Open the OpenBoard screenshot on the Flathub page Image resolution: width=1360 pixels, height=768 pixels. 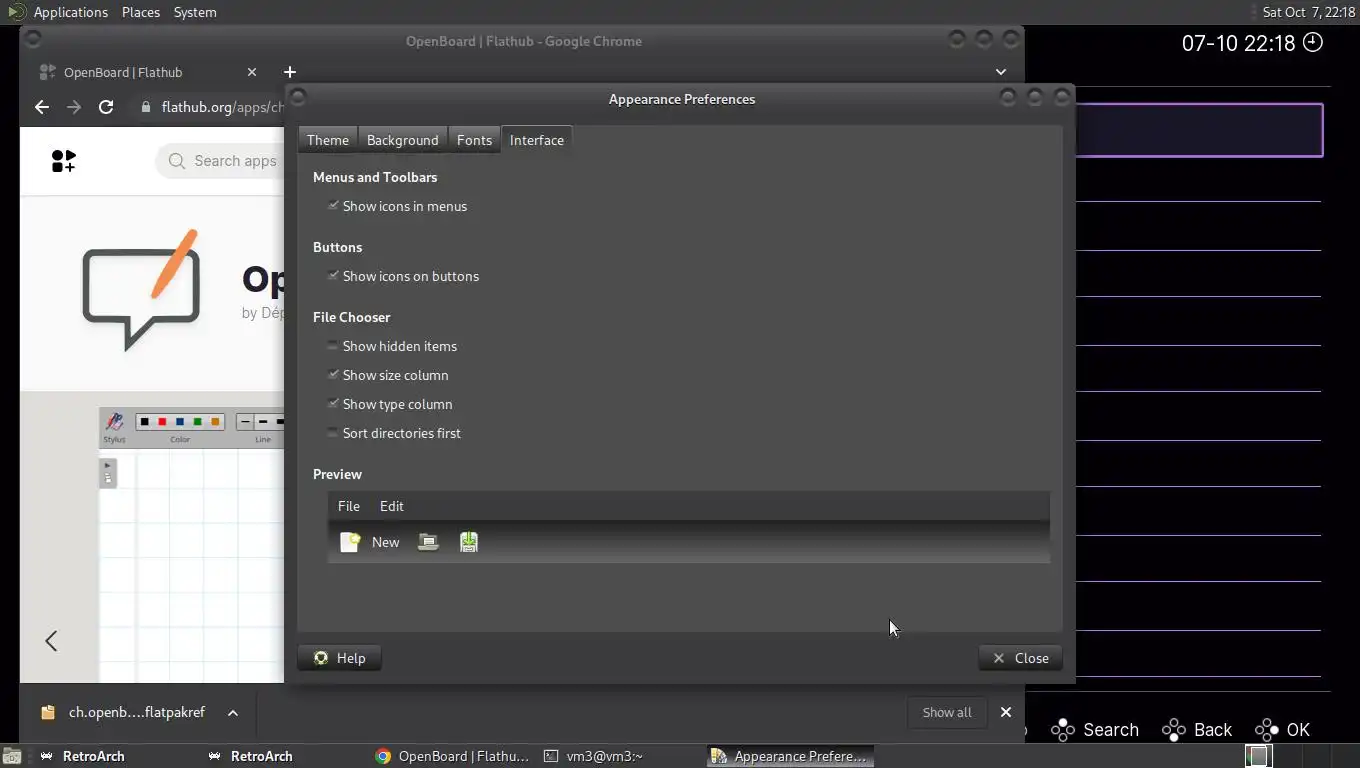[x=192, y=544]
